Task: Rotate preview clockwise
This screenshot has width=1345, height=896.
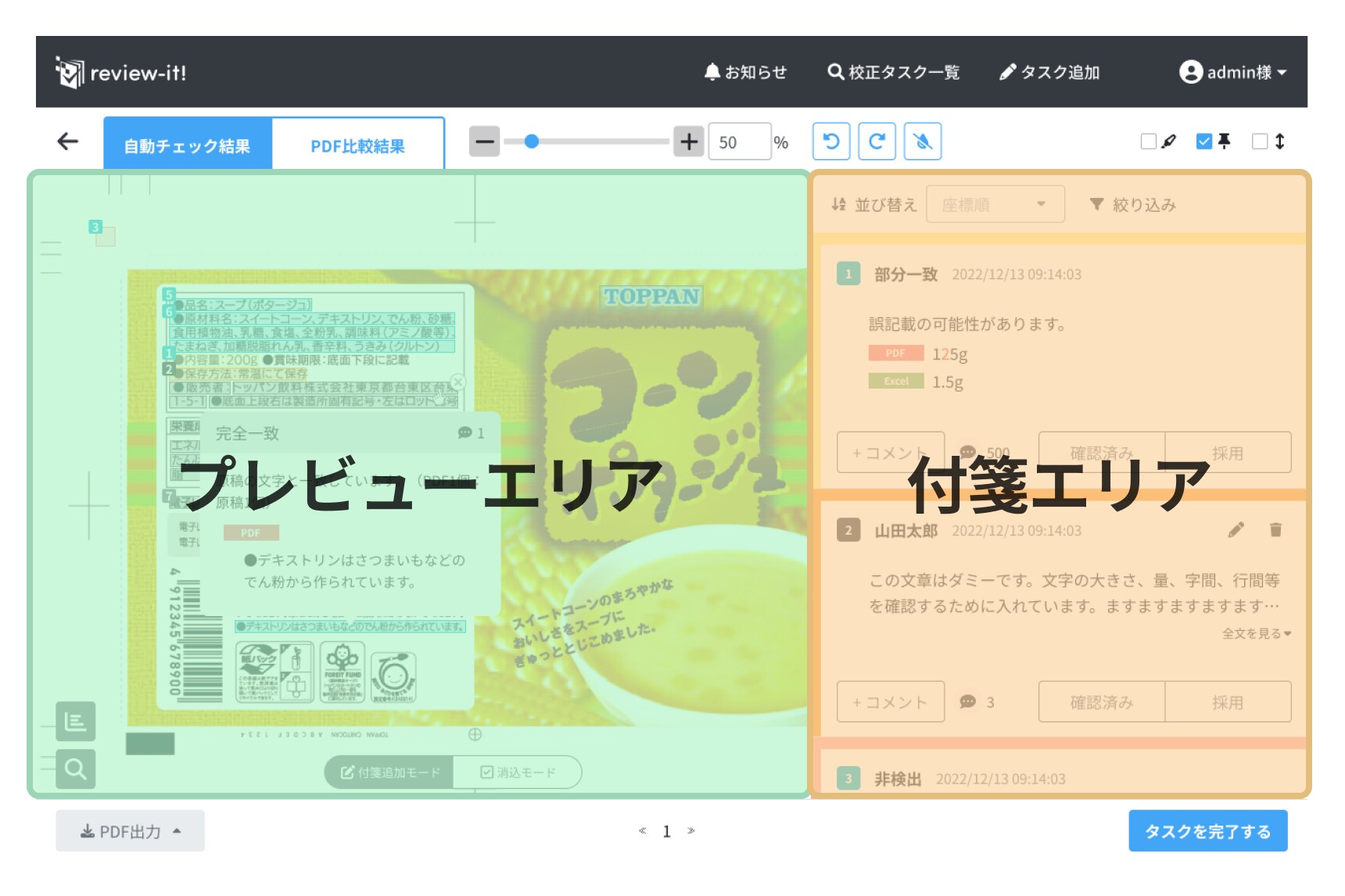Action: pos(877,142)
